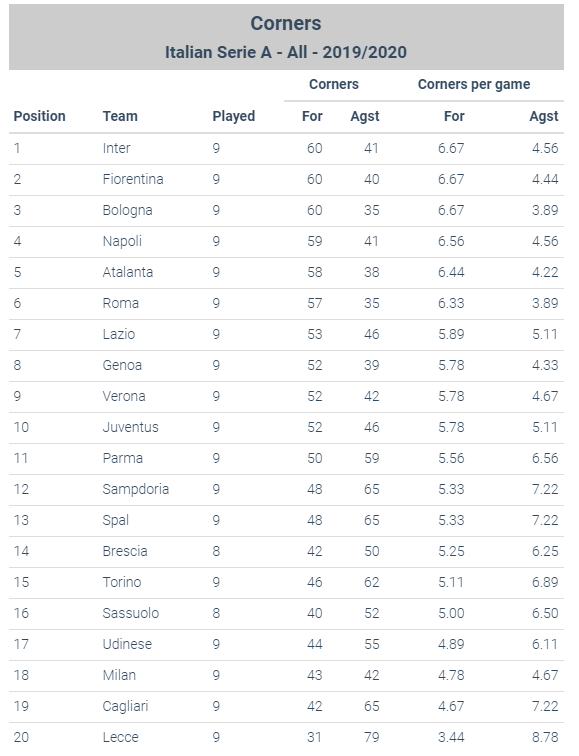Select Lecce's 8.78 corners against value
Image resolution: width=579 pixels, height=756 pixels.
[545, 737]
